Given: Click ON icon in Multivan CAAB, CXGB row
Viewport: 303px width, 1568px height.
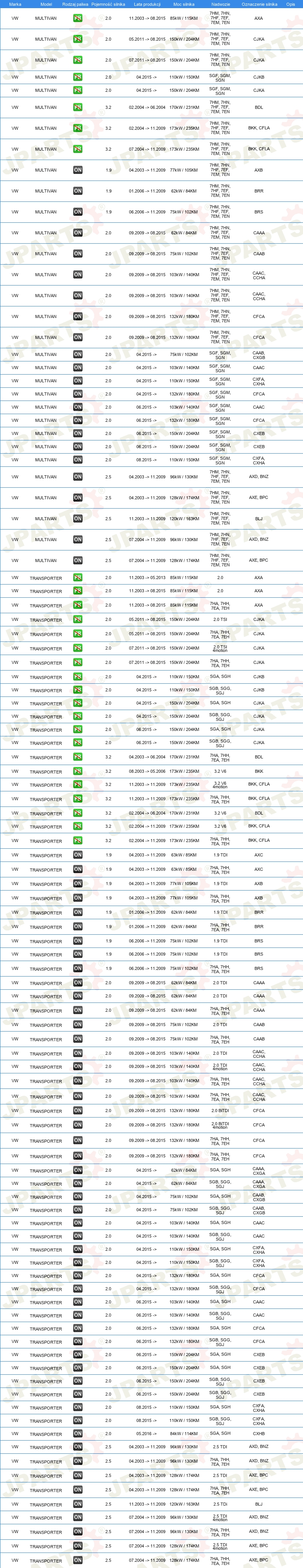Looking at the screenshot, I should (78, 354).
